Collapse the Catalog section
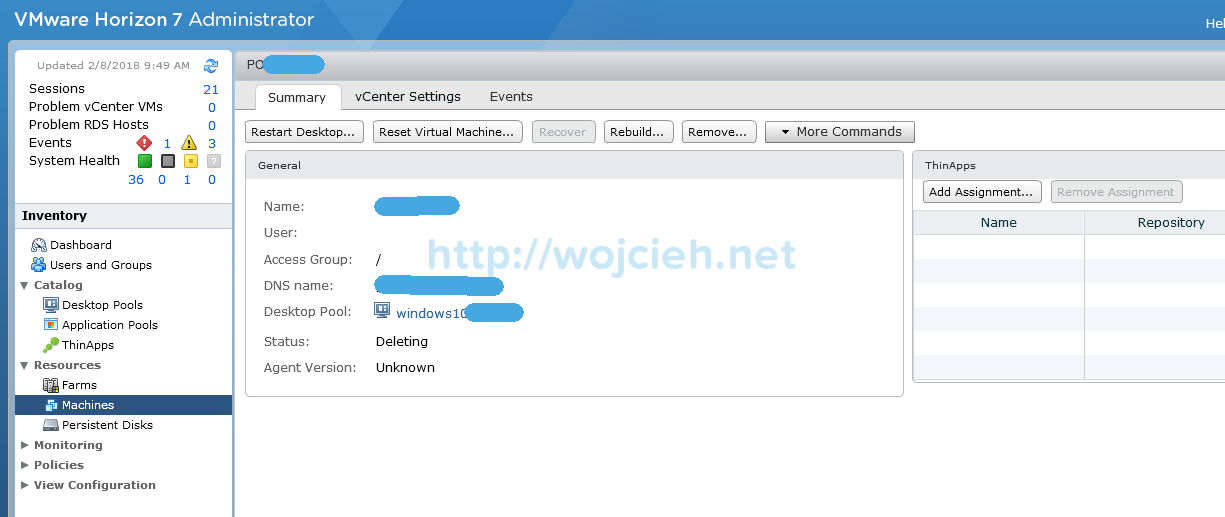 [x=25, y=285]
